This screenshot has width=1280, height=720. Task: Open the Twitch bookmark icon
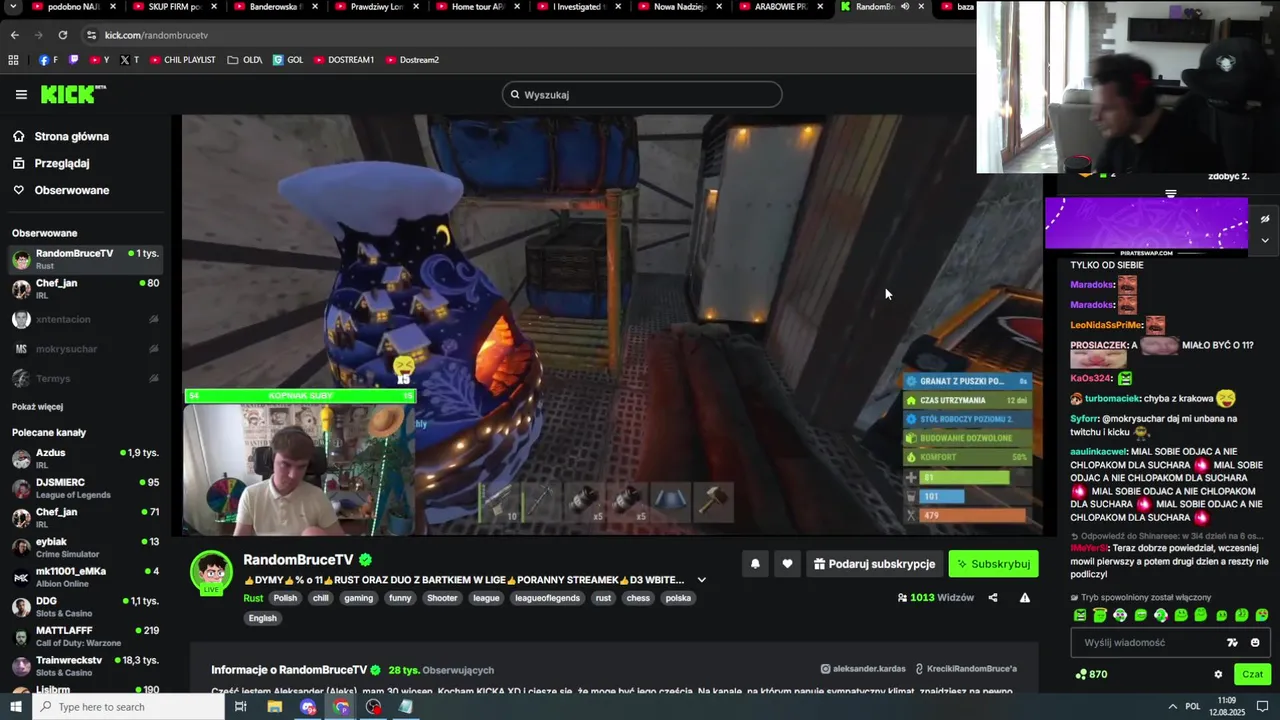73,60
